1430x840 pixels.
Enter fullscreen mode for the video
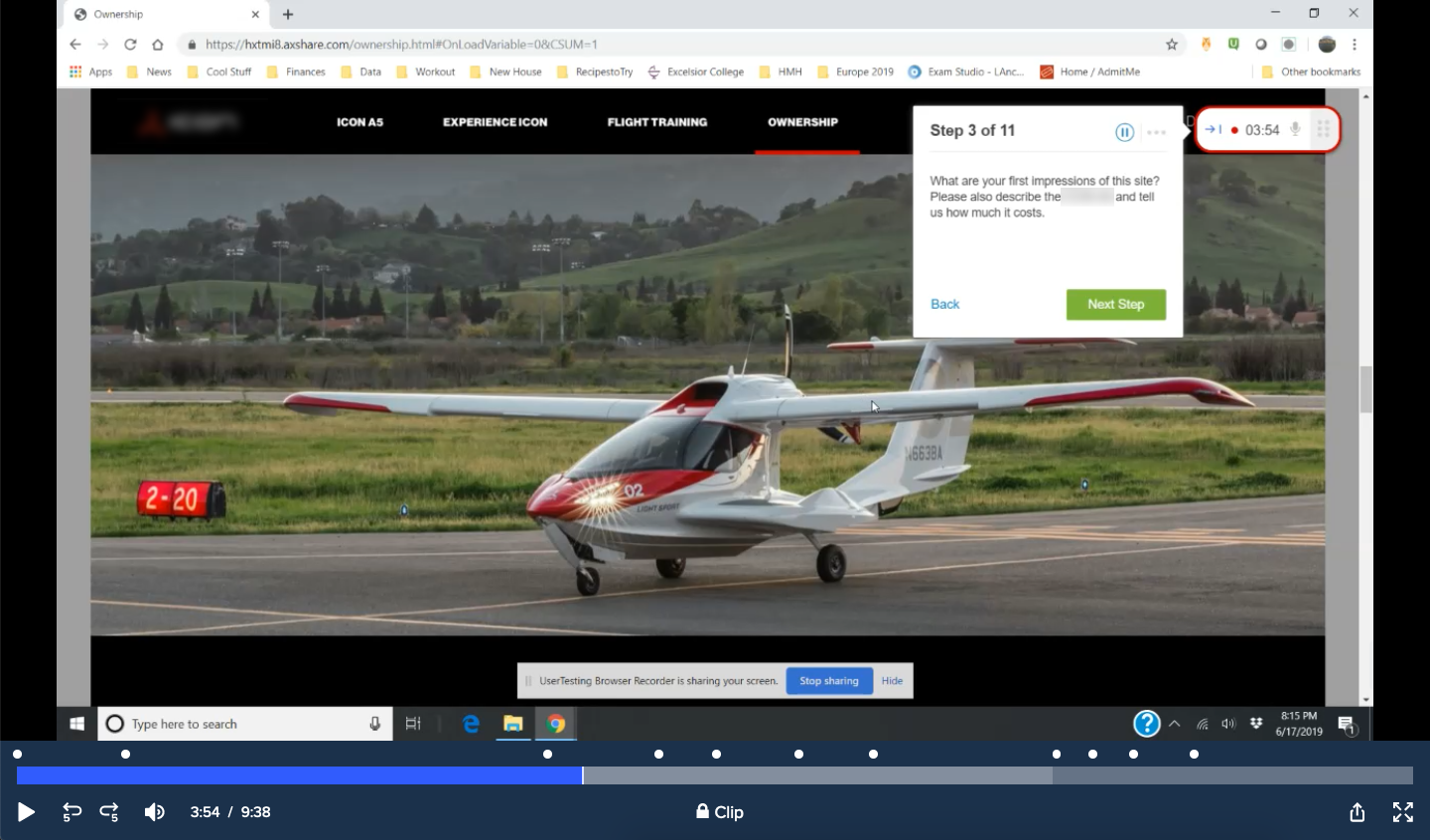coord(1402,812)
